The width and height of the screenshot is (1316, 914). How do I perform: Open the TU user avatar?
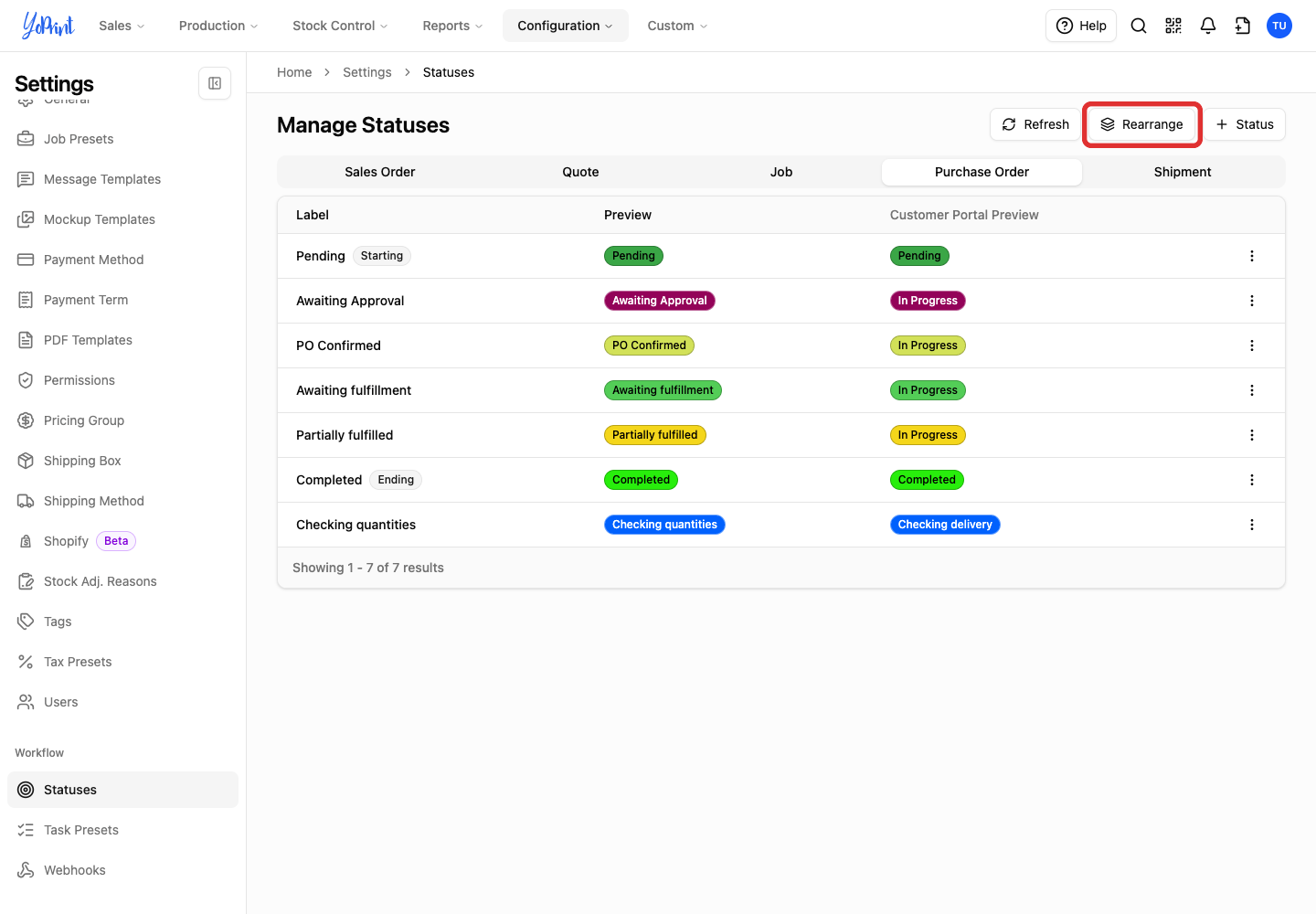point(1279,26)
